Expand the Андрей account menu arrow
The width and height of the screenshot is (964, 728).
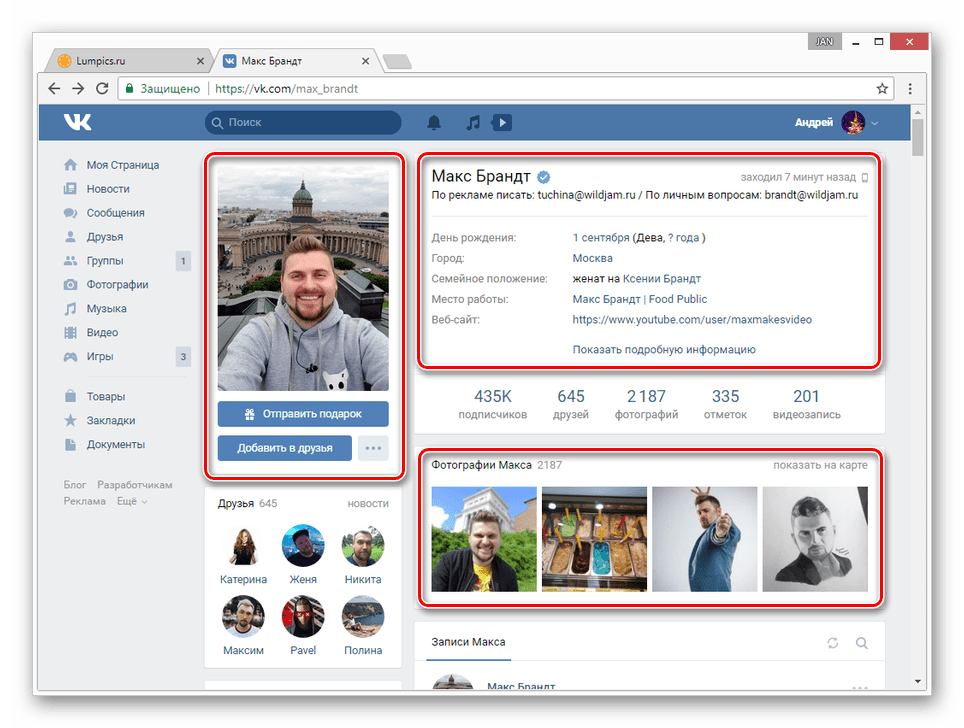point(875,123)
